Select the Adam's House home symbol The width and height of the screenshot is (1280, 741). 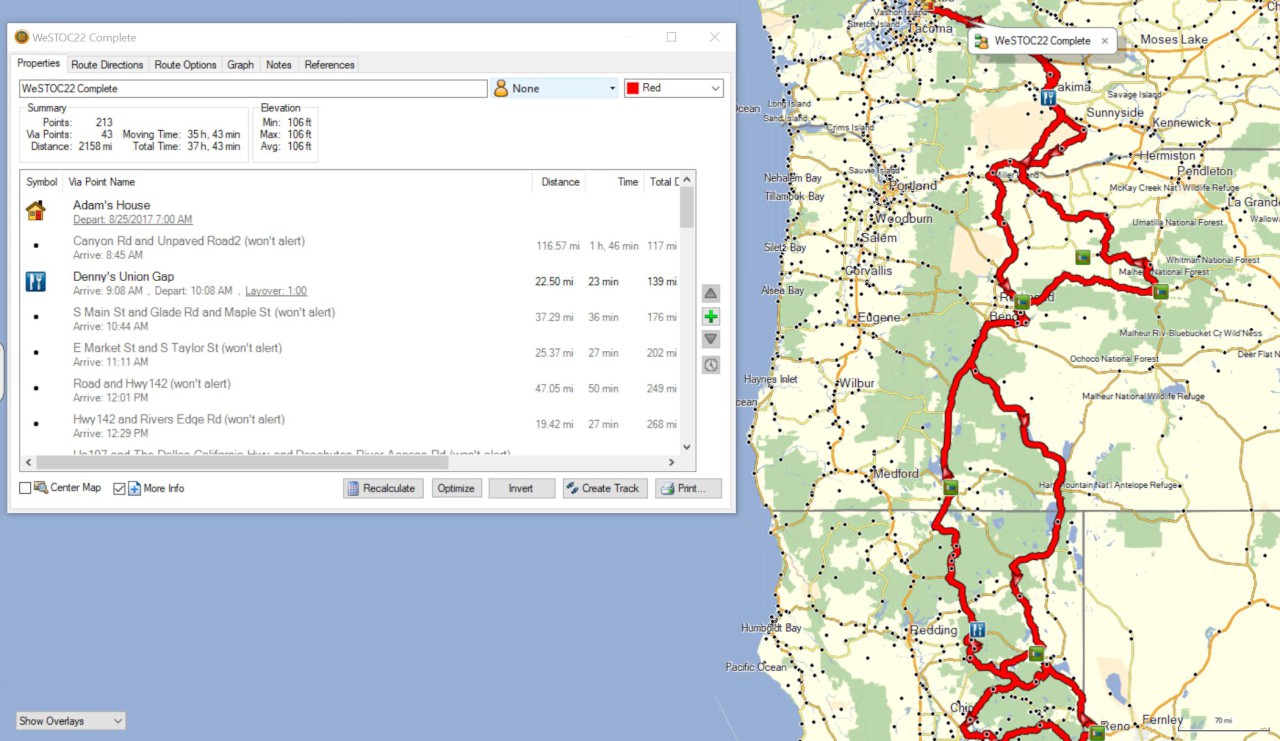pos(36,211)
